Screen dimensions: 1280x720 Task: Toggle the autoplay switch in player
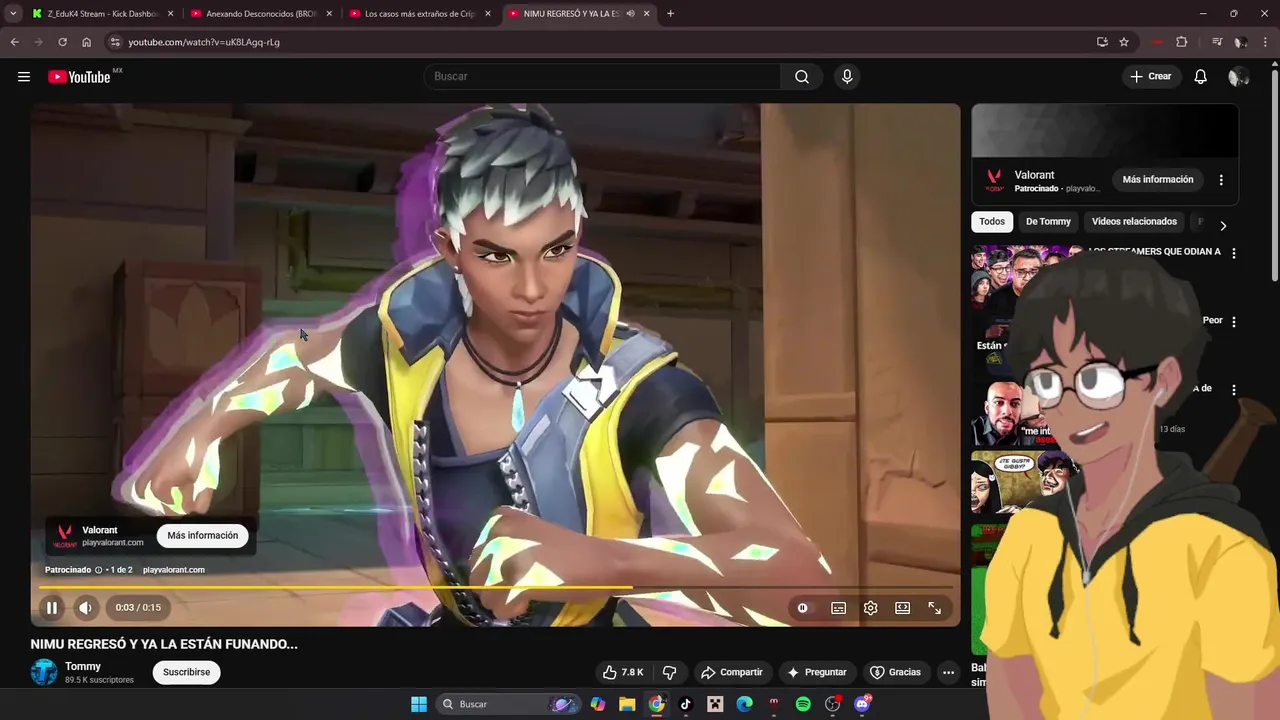(x=802, y=608)
